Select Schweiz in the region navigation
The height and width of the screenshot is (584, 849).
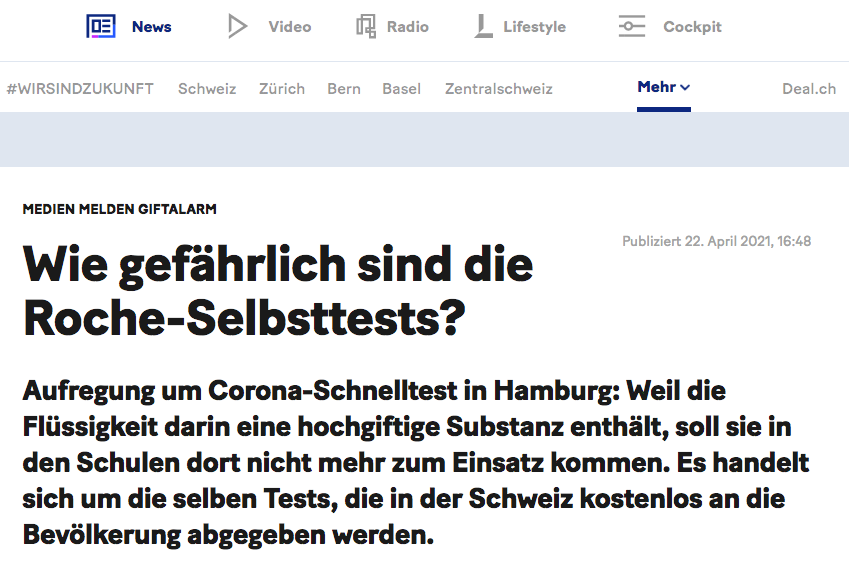point(207,88)
